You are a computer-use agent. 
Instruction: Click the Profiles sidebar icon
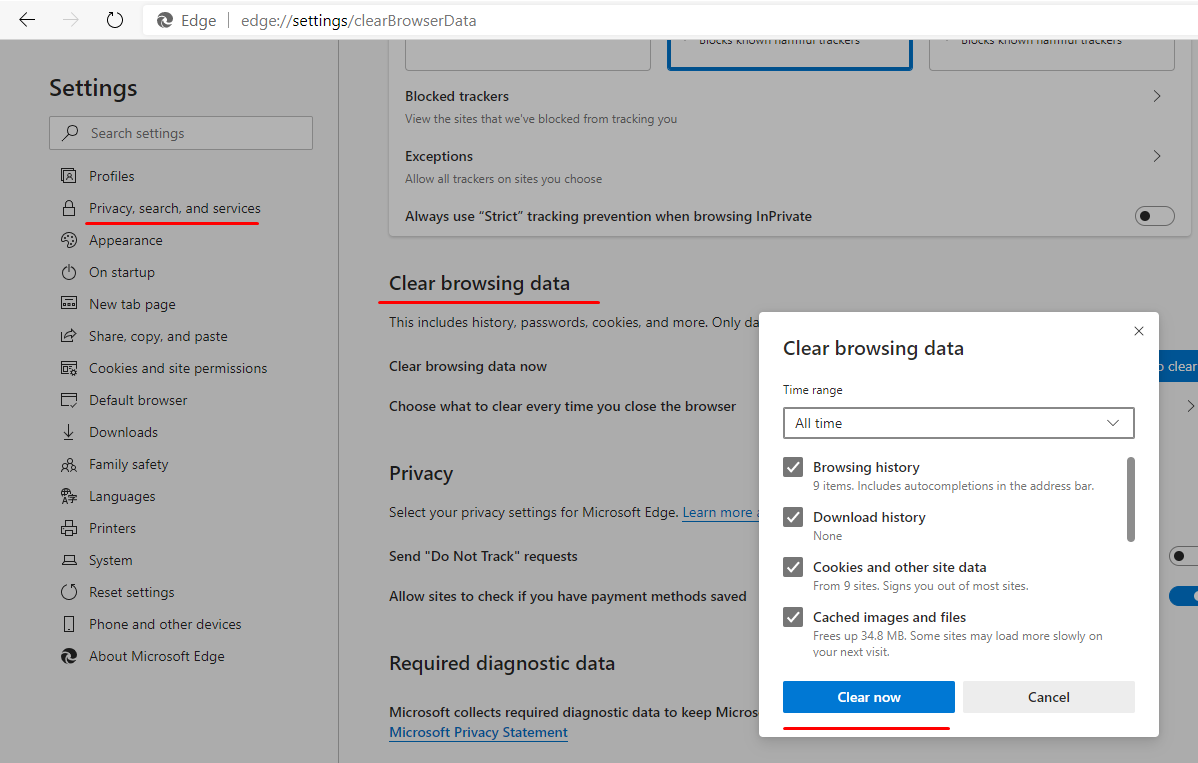tap(69, 176)
